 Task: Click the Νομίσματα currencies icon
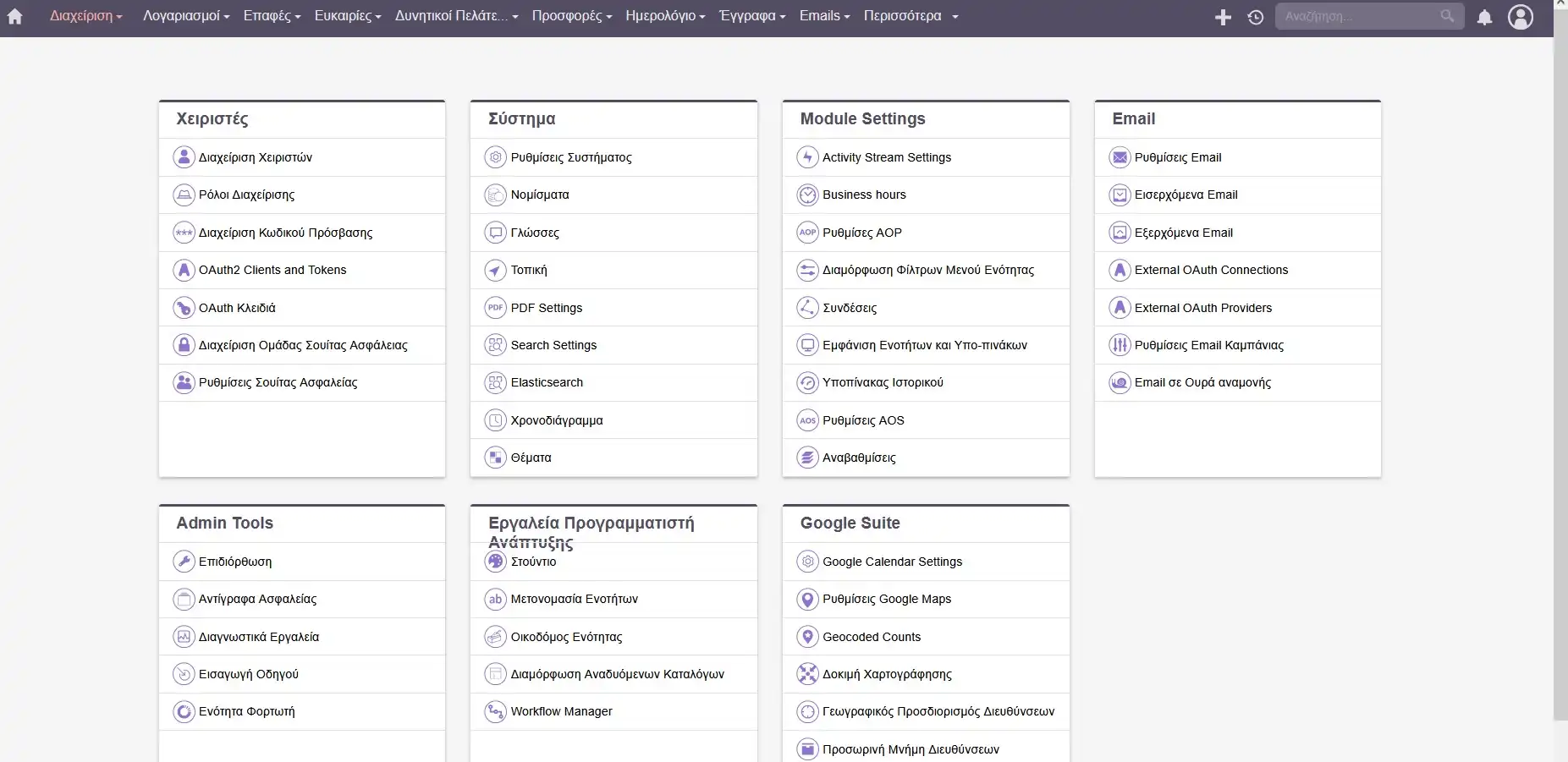[495, 195]
